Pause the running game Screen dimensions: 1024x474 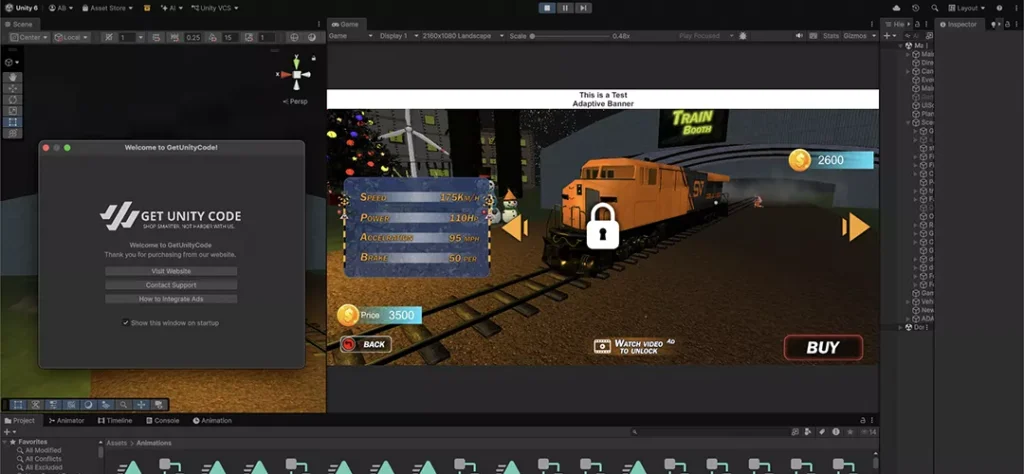tap(566, 8)
